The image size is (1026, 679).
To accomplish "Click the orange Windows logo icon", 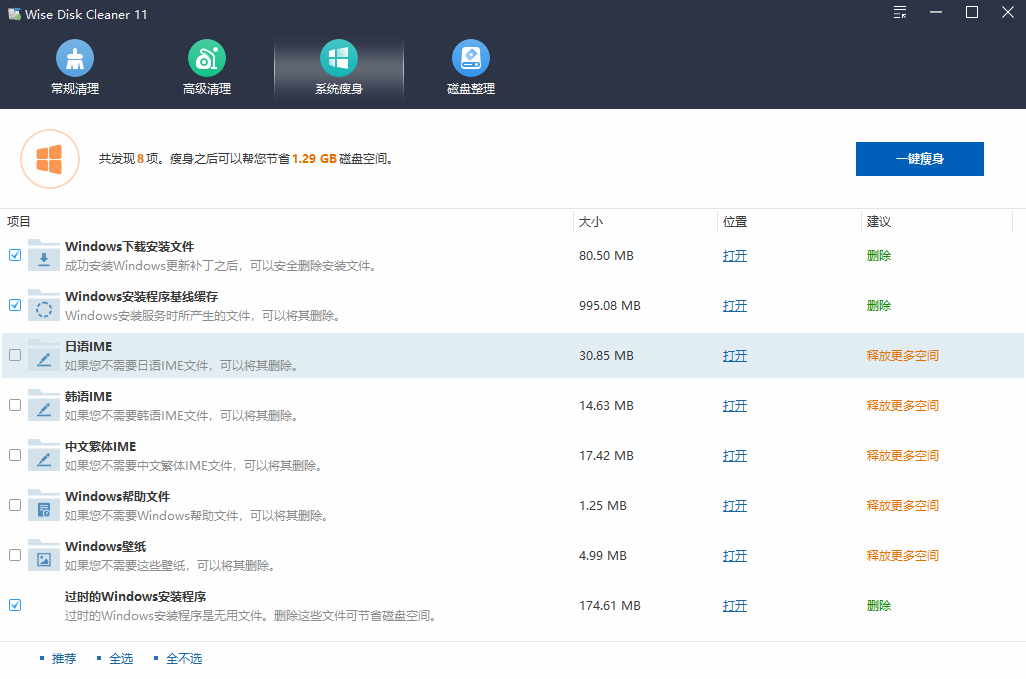I will point(50,159).
